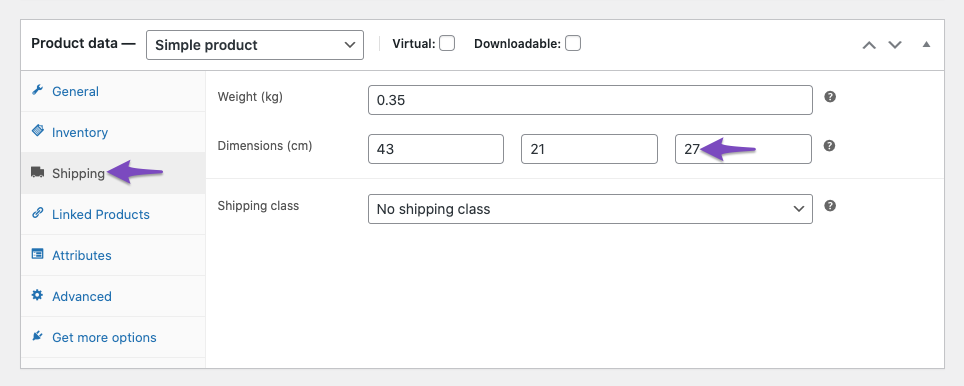Open the General tab
Image resolution: width=964 pixels, height=386 pixels.
(113, 91)
